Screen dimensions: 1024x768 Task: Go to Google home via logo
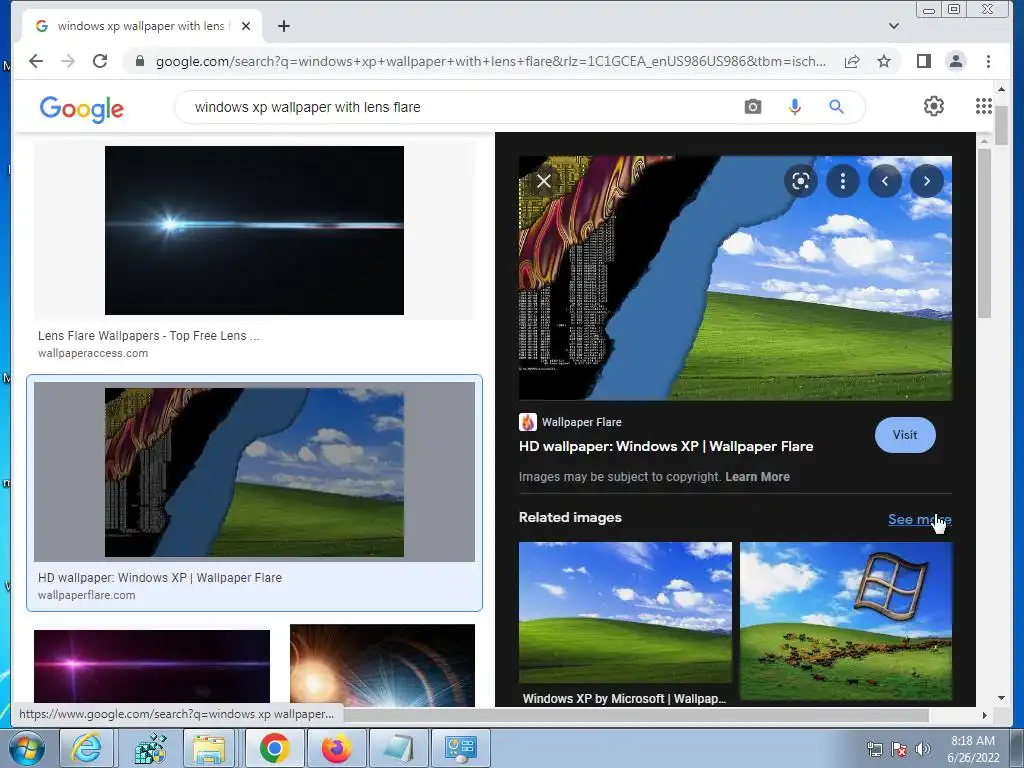(82, 109)
